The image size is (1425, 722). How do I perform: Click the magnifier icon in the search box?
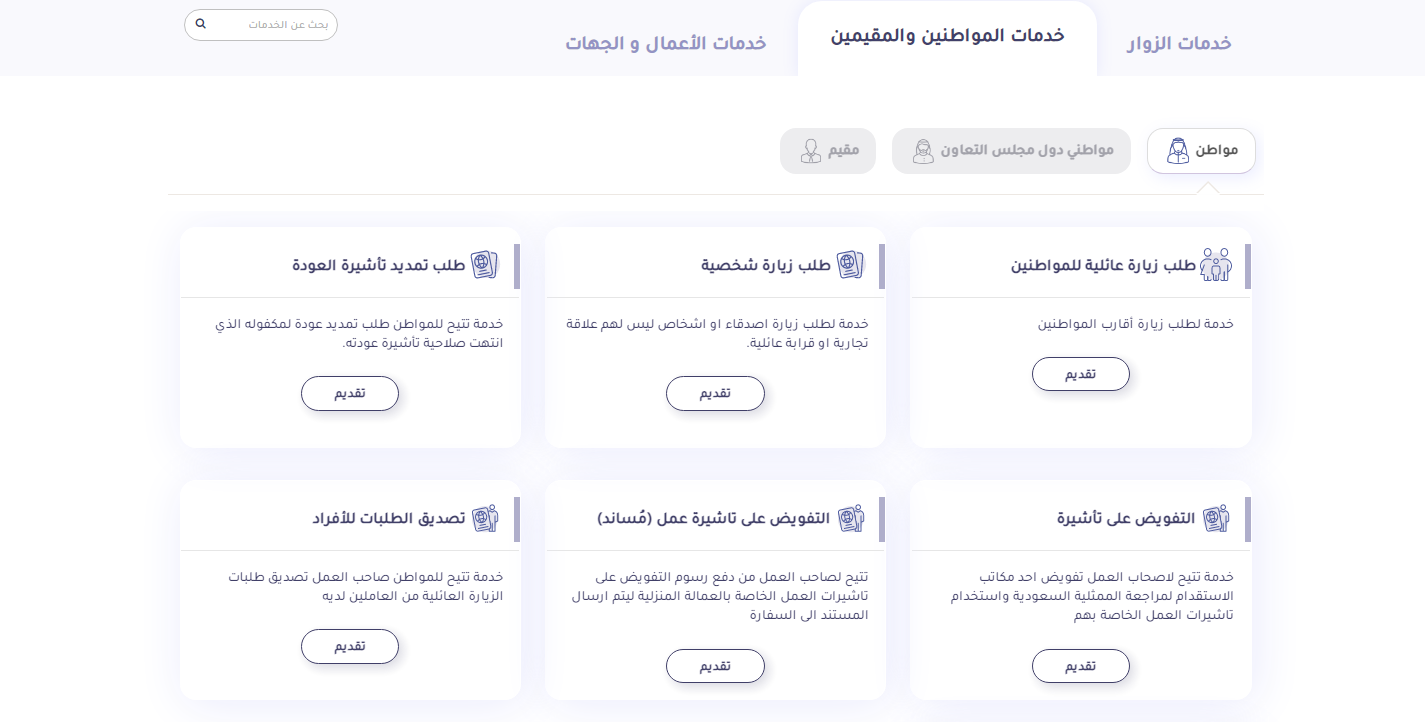point(200,24)
